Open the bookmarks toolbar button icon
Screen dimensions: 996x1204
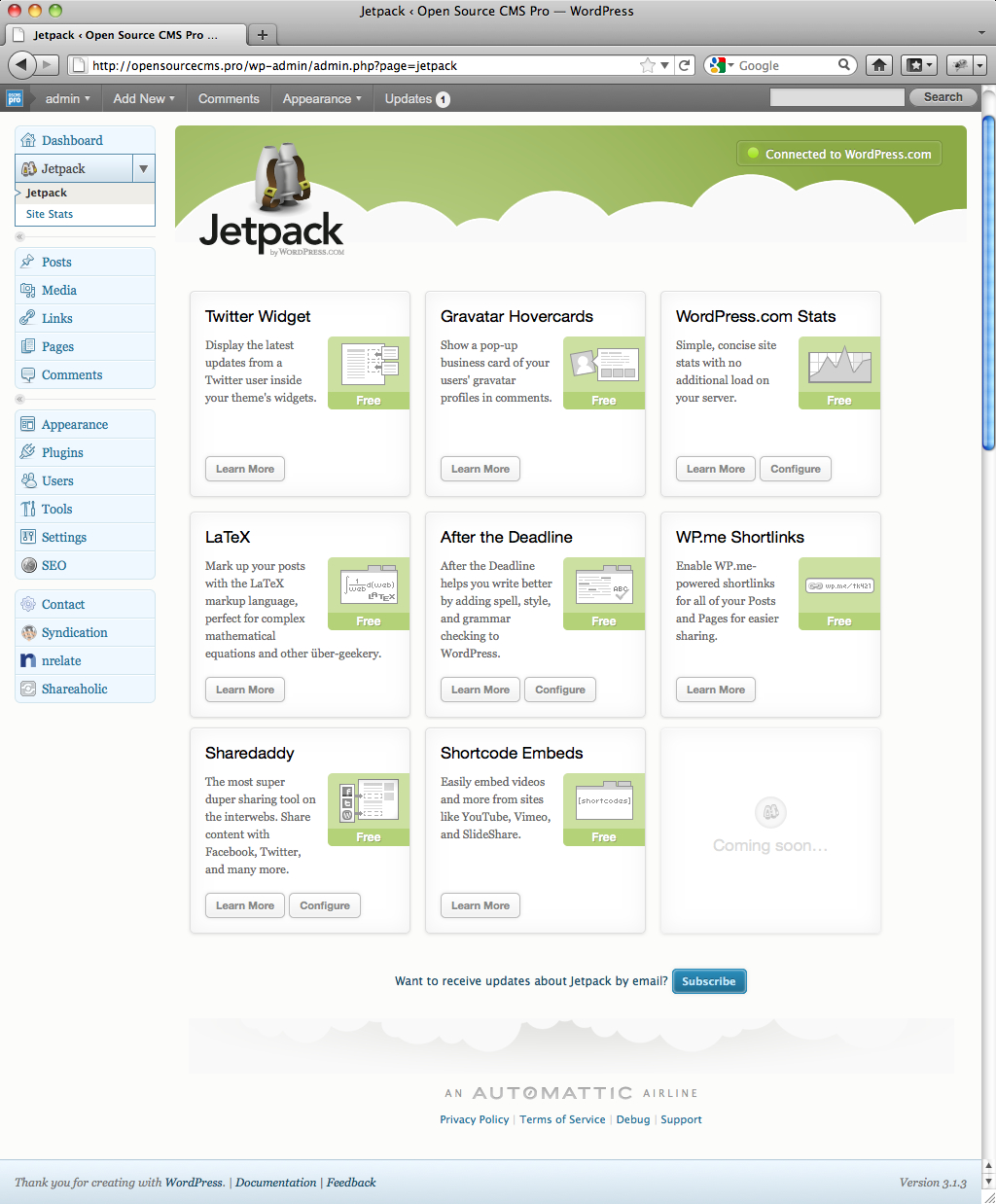[919, 65]
